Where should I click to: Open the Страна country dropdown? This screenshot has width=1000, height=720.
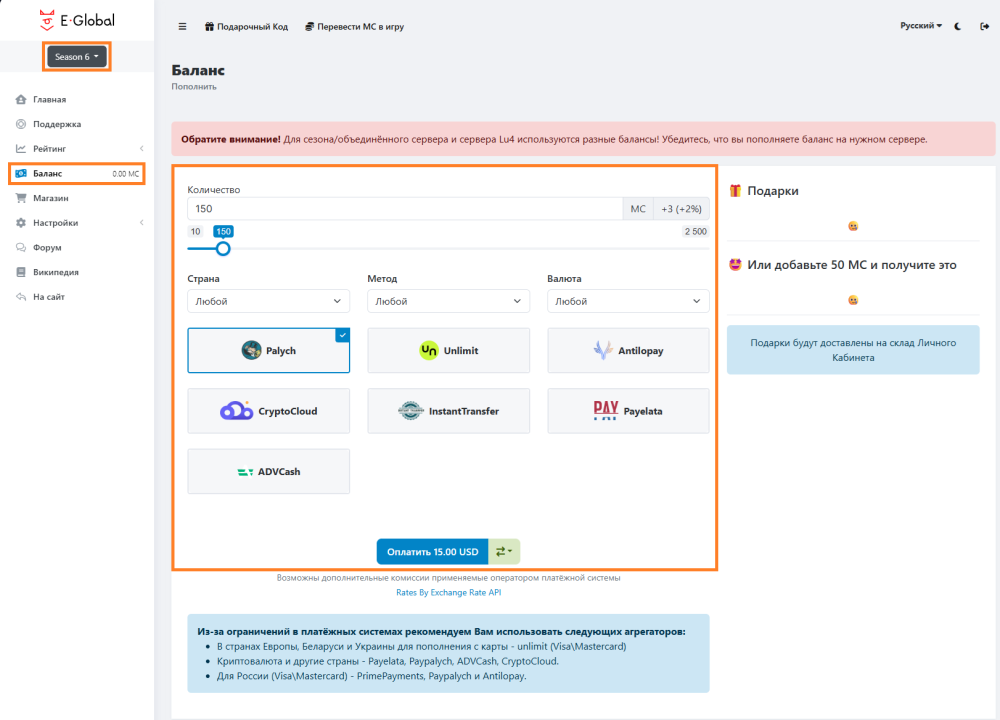click(268, 301)
